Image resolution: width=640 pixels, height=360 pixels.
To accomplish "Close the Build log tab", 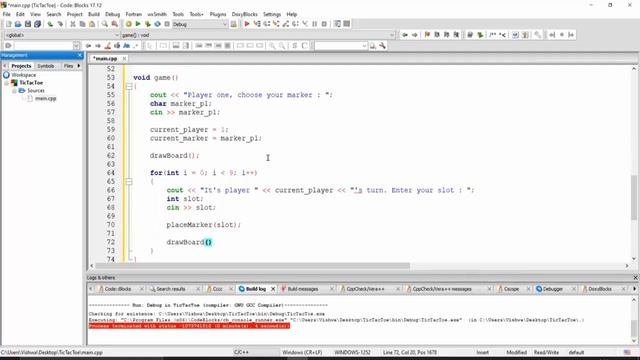I will (273, 289).
